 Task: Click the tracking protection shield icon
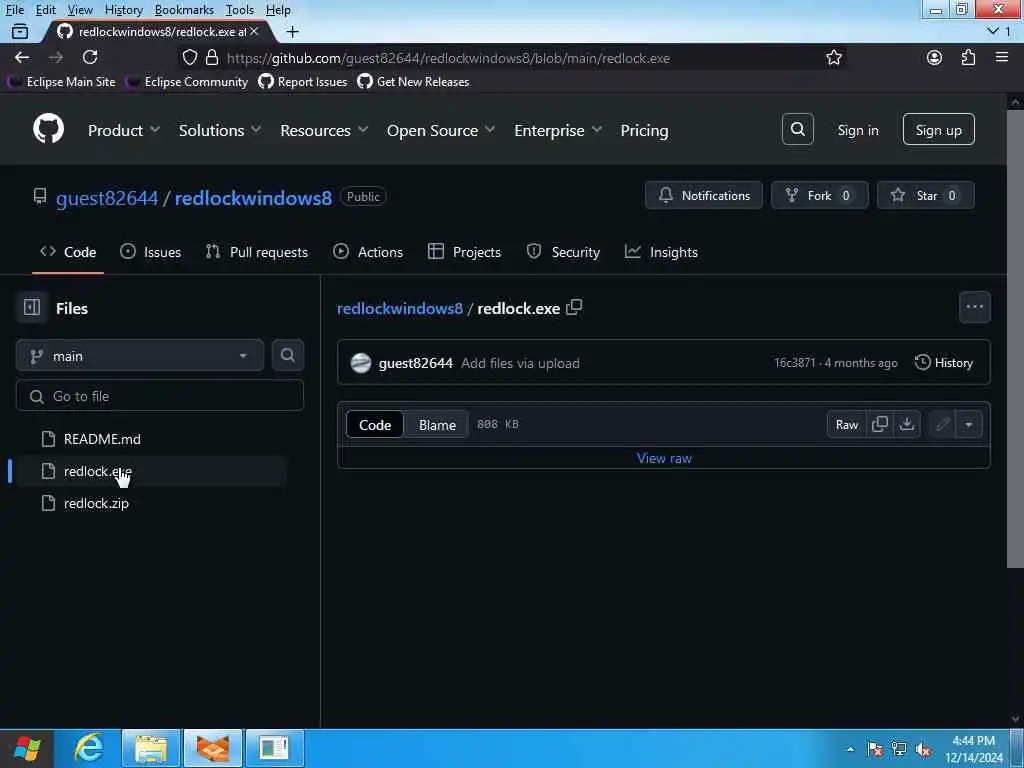[189, 57]
